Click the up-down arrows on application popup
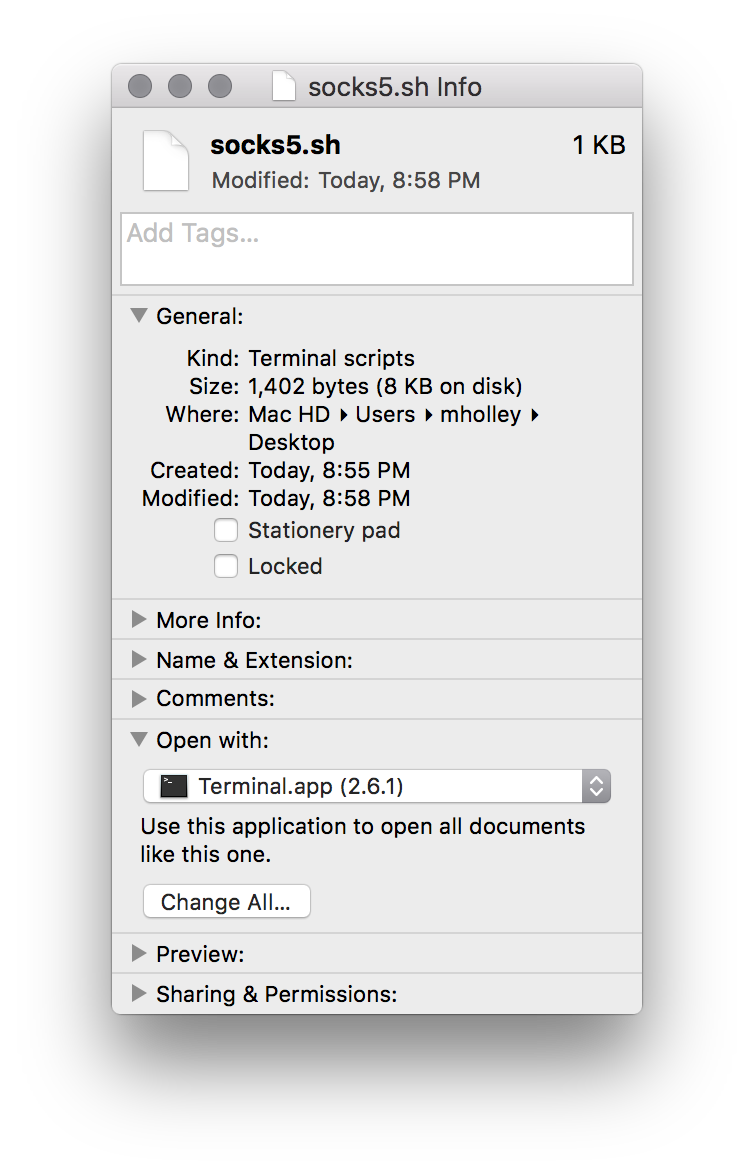This screenshot has height=1174, width=754. pyautogui.click(x=596, y=787)
